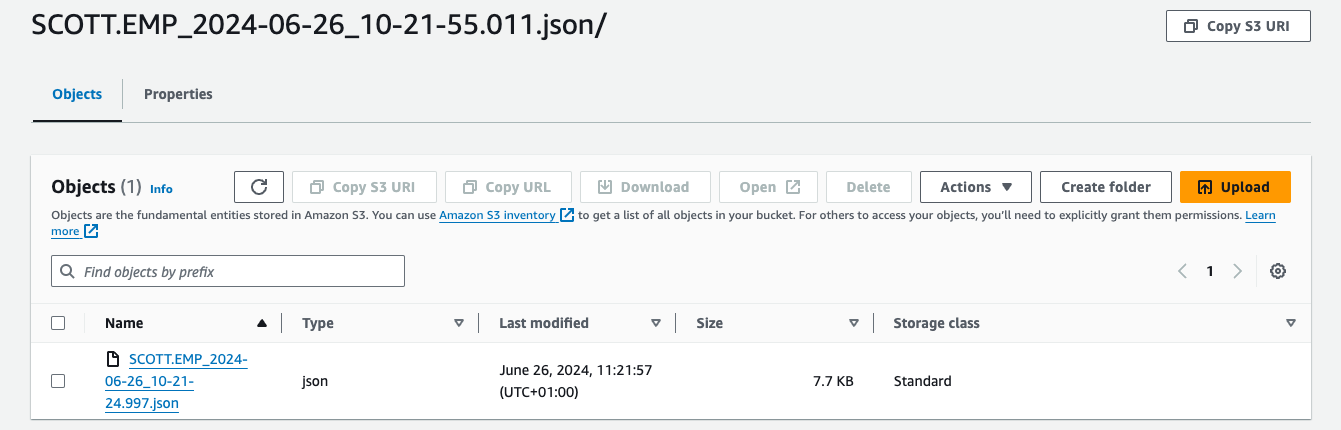
Task: Select all objects header checkbox
Action: click(x=58, y=323)
